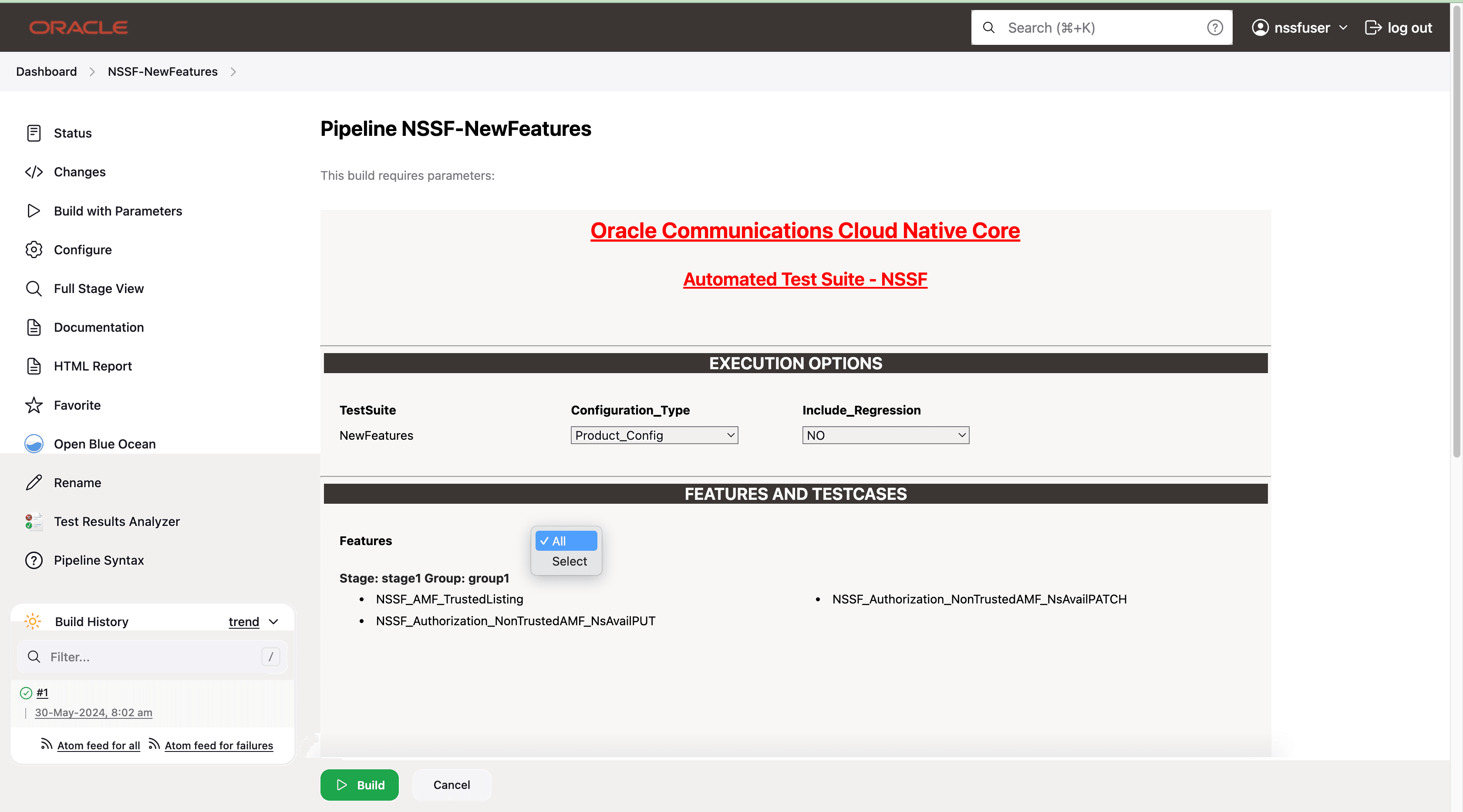Open the Configuration_Type Product_Config dropdown
Image resolution: width=1463 pixels, height=812 pixels.
click(654, 435)
